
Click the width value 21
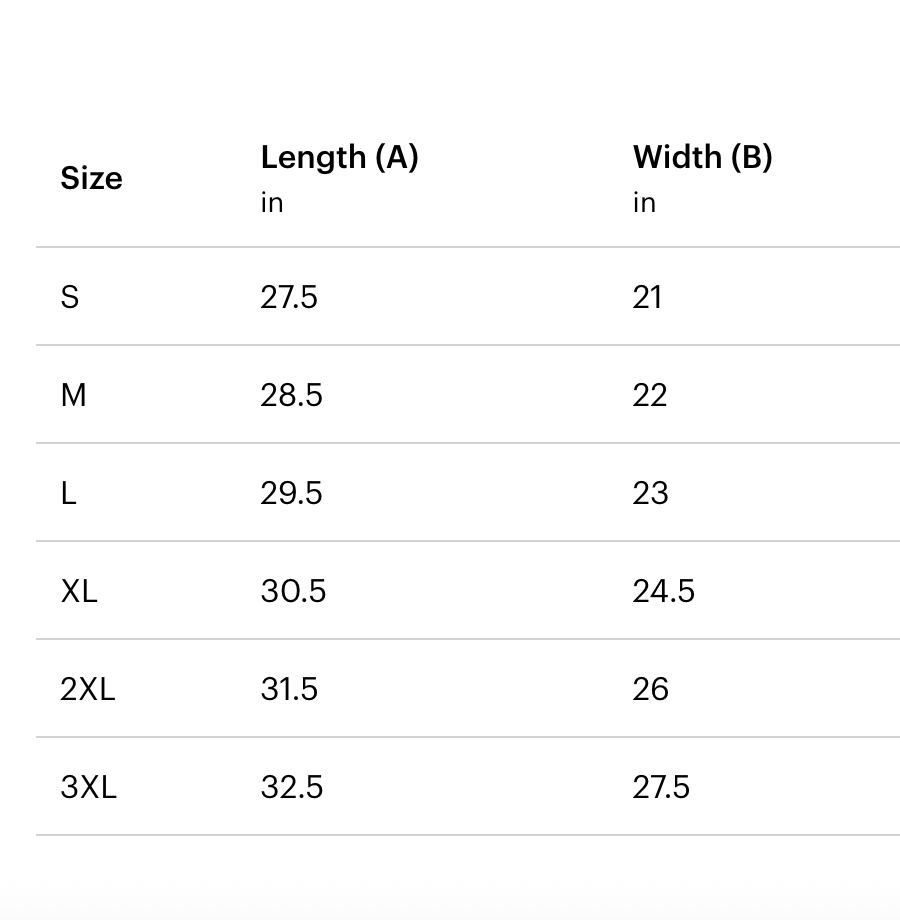(x=647, y=297)
